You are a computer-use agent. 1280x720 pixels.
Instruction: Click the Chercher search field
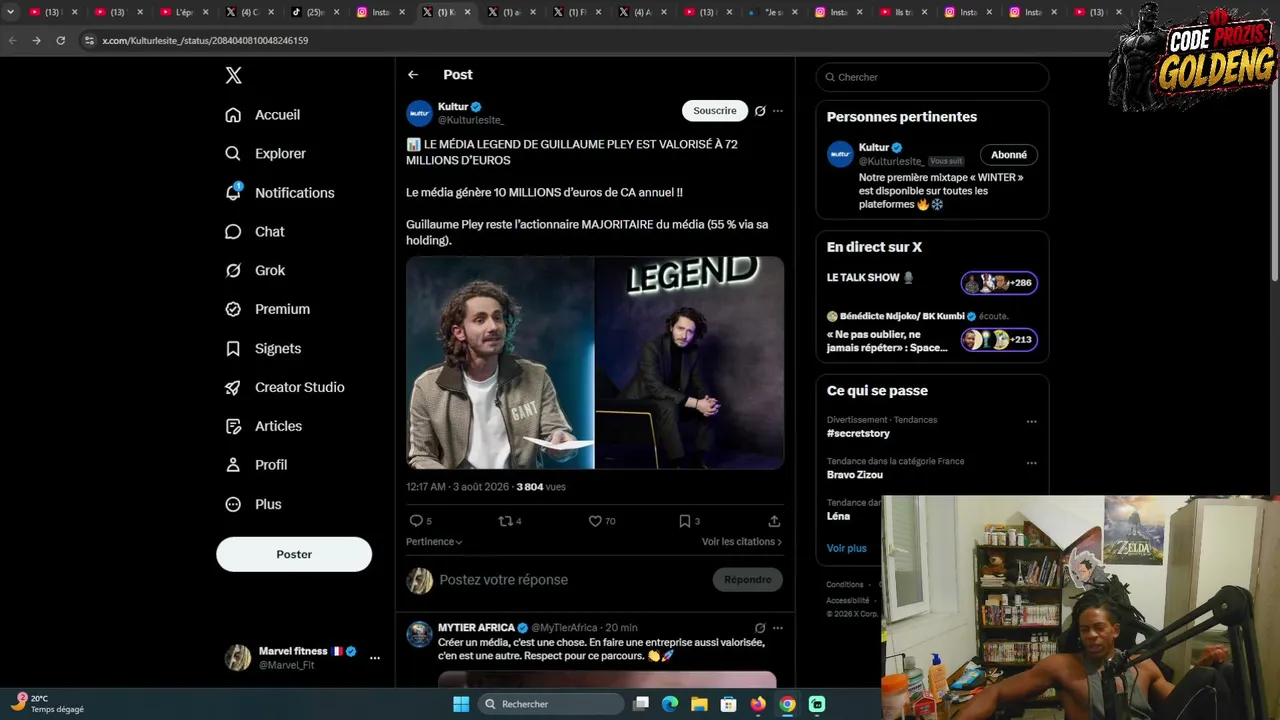[932, 77]
